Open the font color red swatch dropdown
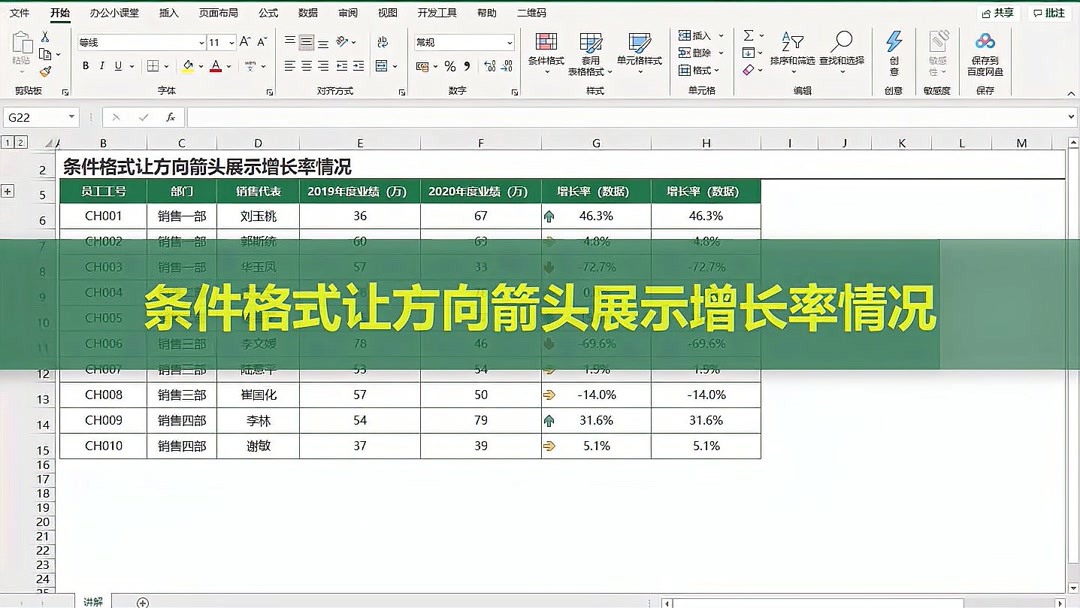Screen dimensions: 1080x608 [x=228, y=66]
